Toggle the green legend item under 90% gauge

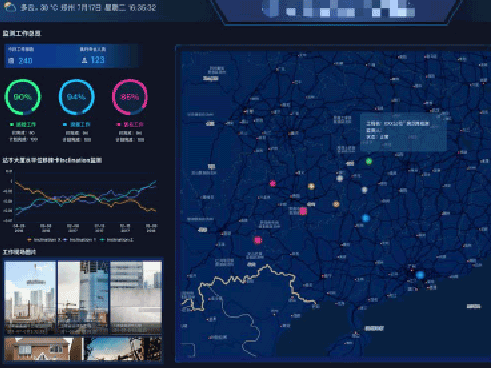[x=23, y=124]
